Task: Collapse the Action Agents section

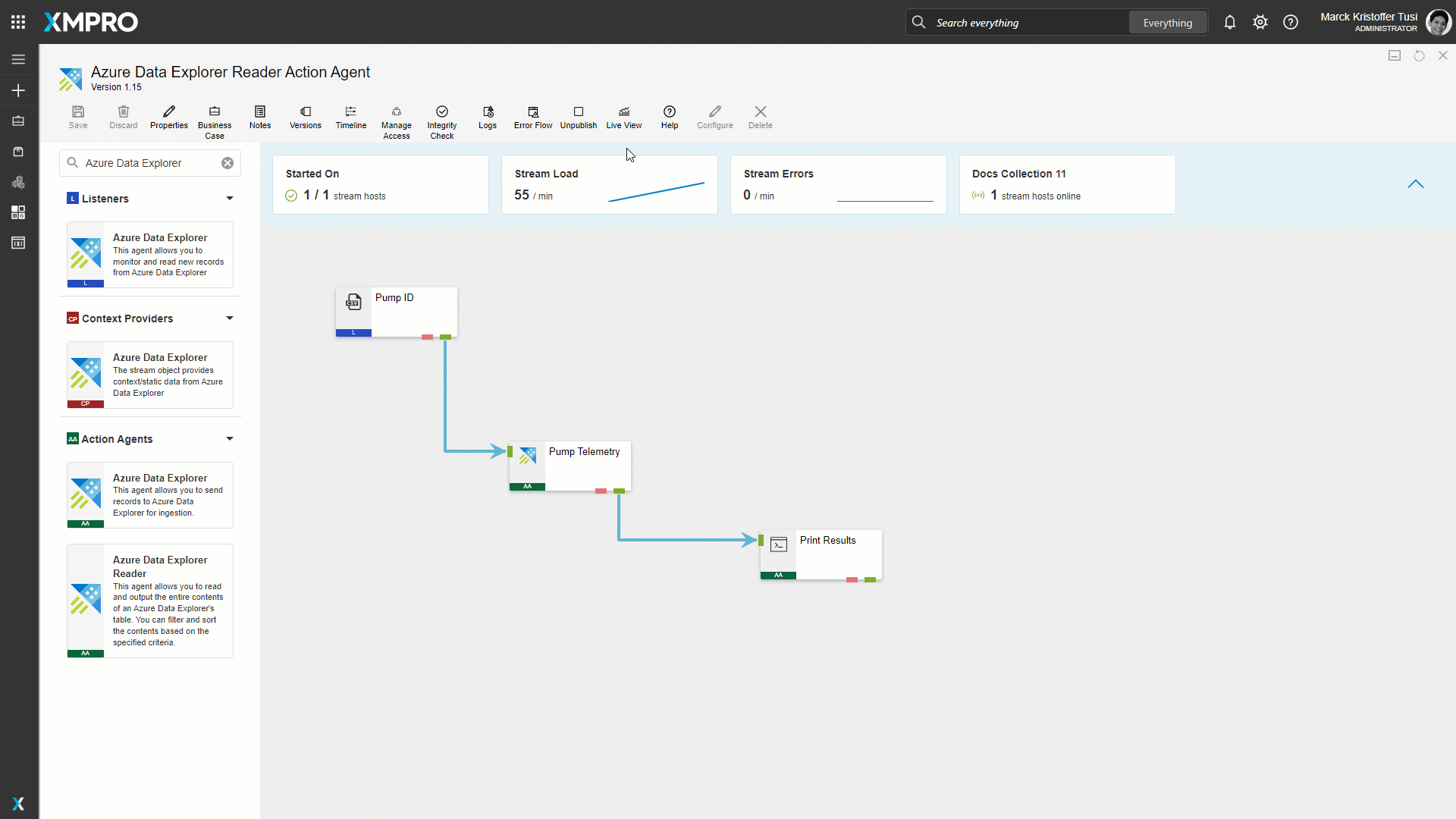Action: point(229,438)
